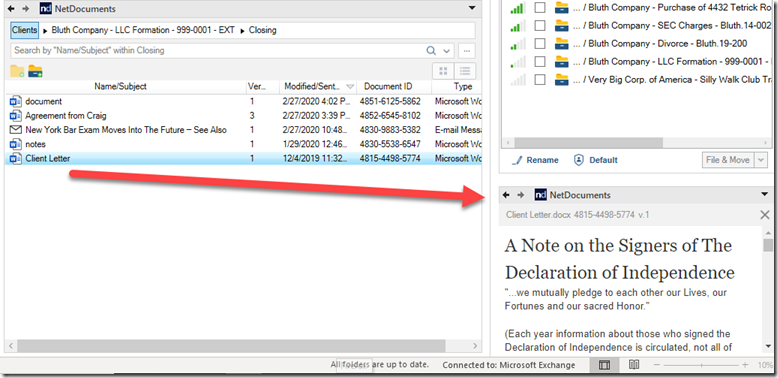778x378 pixels.
Task: Sort by Name/Subject column
Action: point(120,86)
